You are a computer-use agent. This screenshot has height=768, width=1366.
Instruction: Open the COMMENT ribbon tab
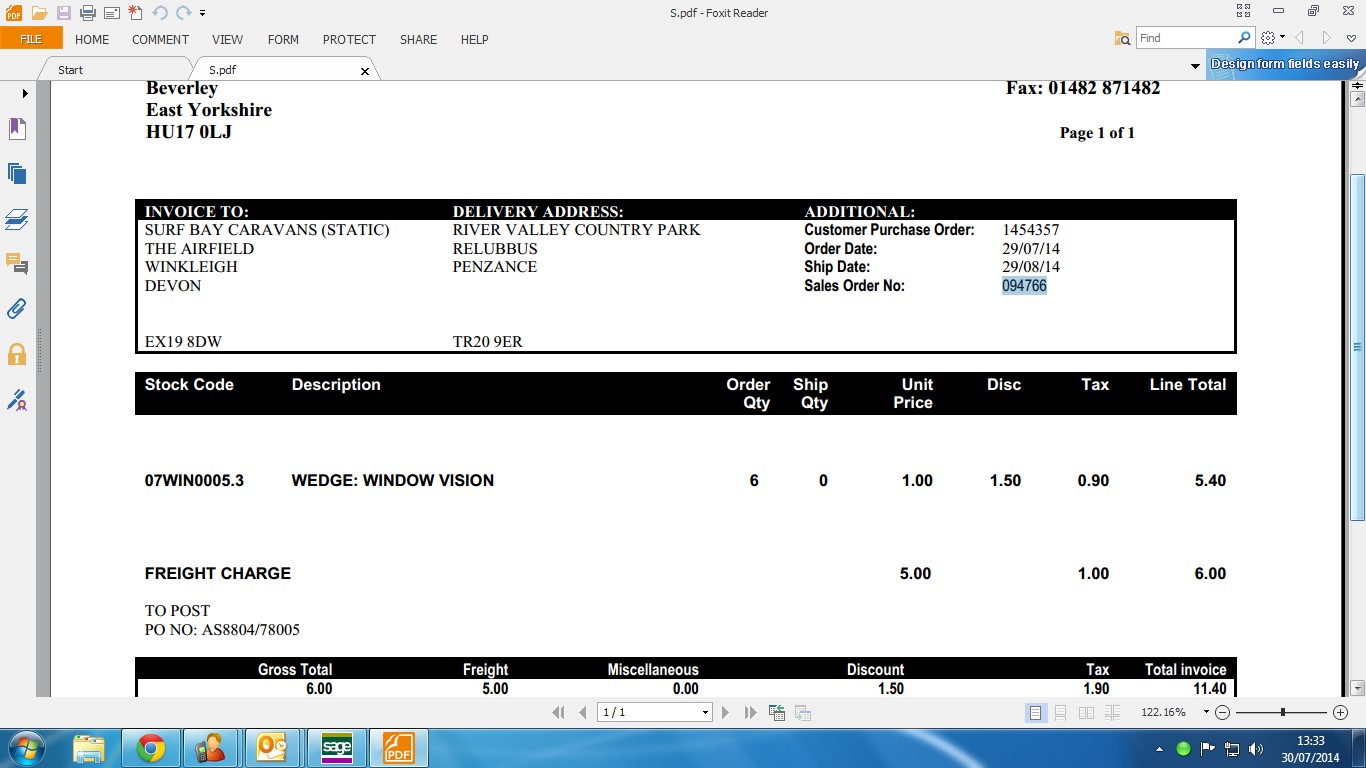160,40
